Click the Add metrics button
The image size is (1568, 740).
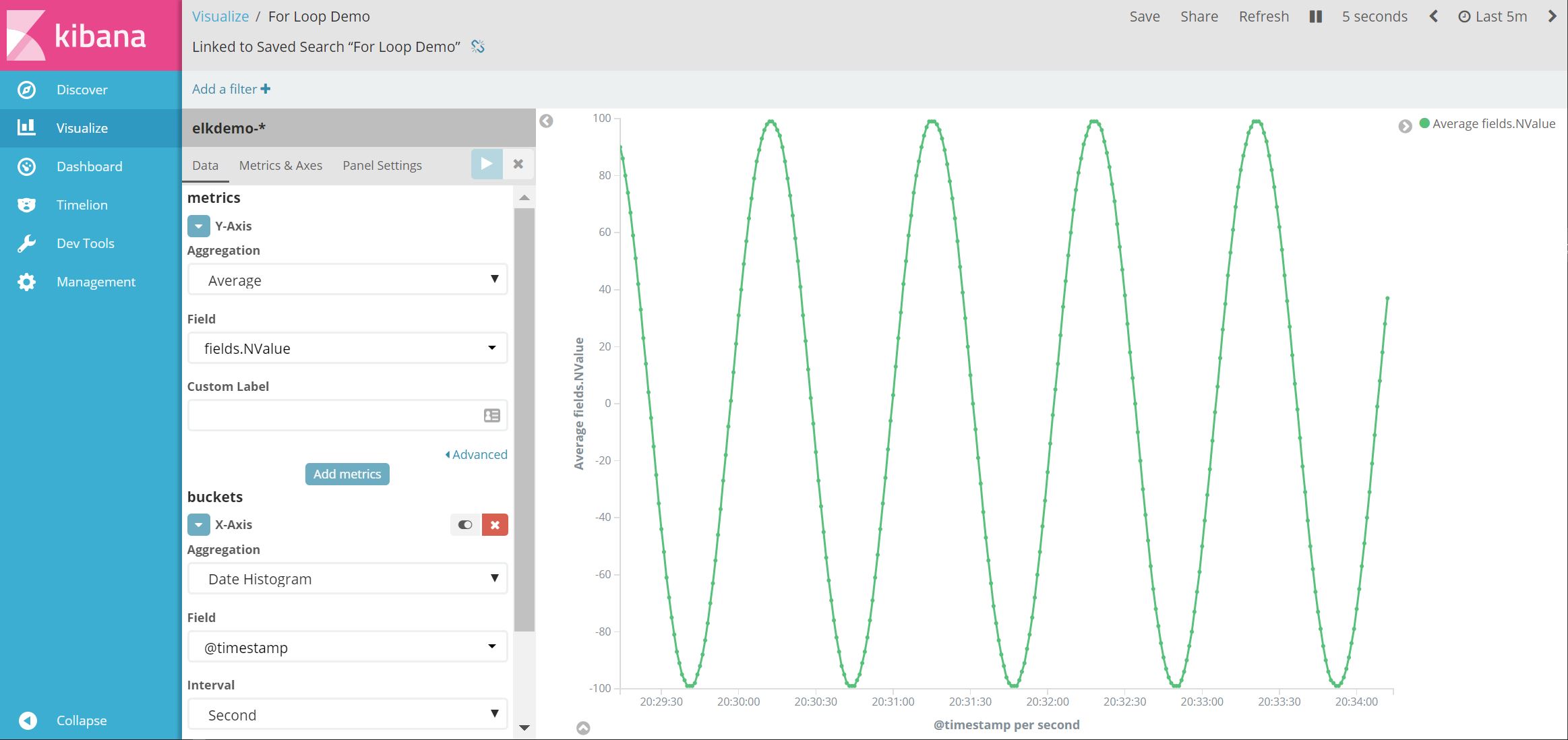click(346, 474)
